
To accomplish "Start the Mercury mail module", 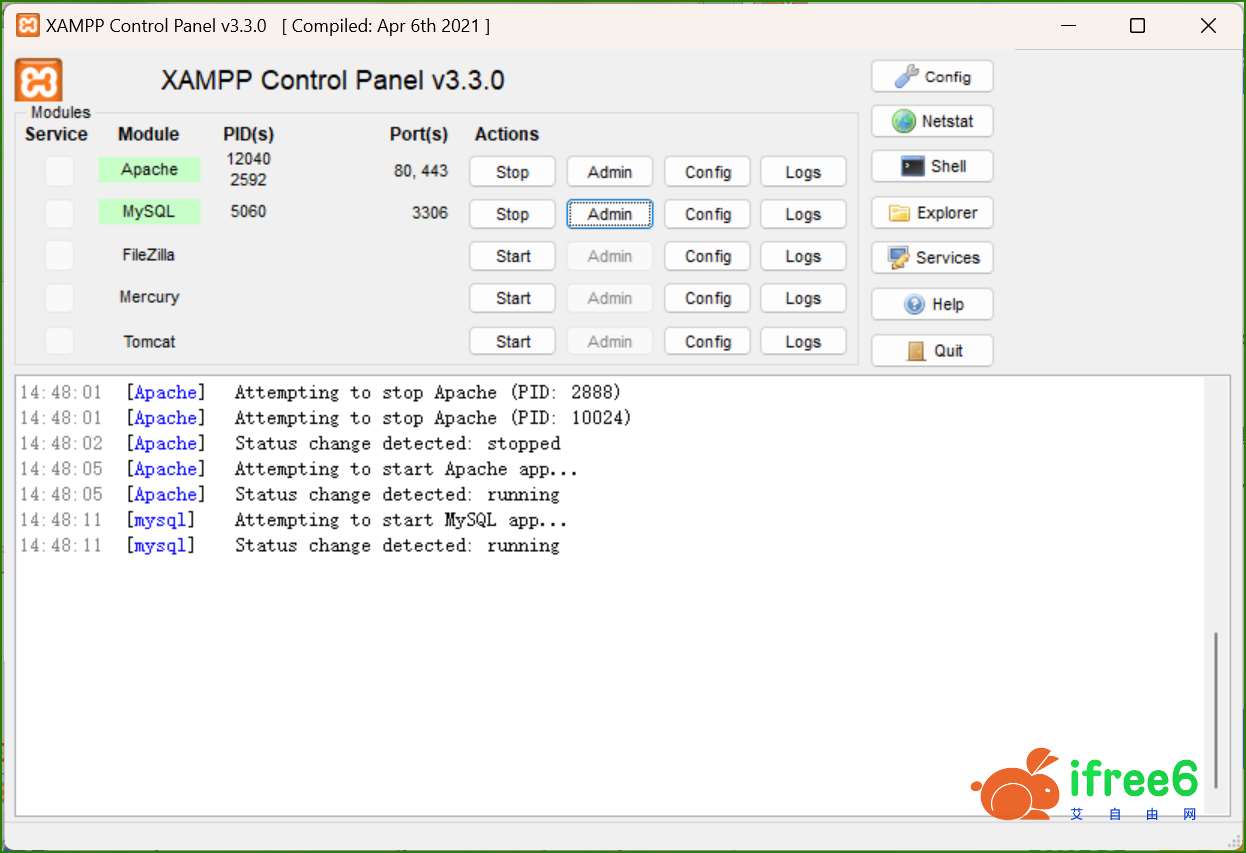I will [x=512, y=298].
